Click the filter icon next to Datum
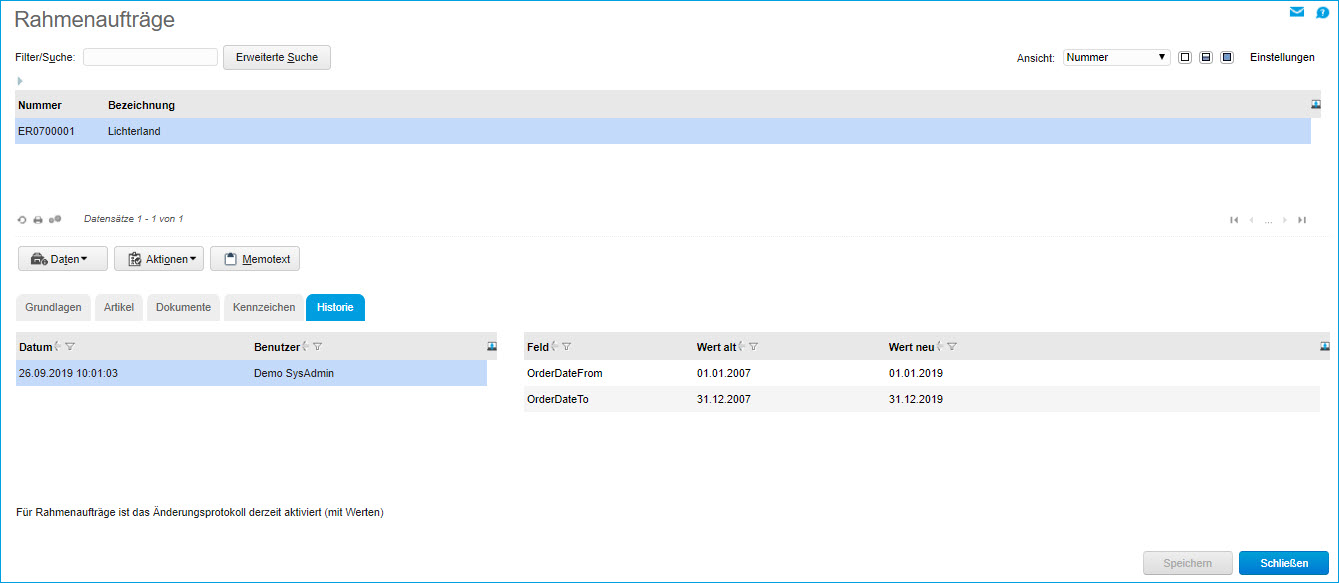This screenshot has width=1339, height=583. (70, 347)
